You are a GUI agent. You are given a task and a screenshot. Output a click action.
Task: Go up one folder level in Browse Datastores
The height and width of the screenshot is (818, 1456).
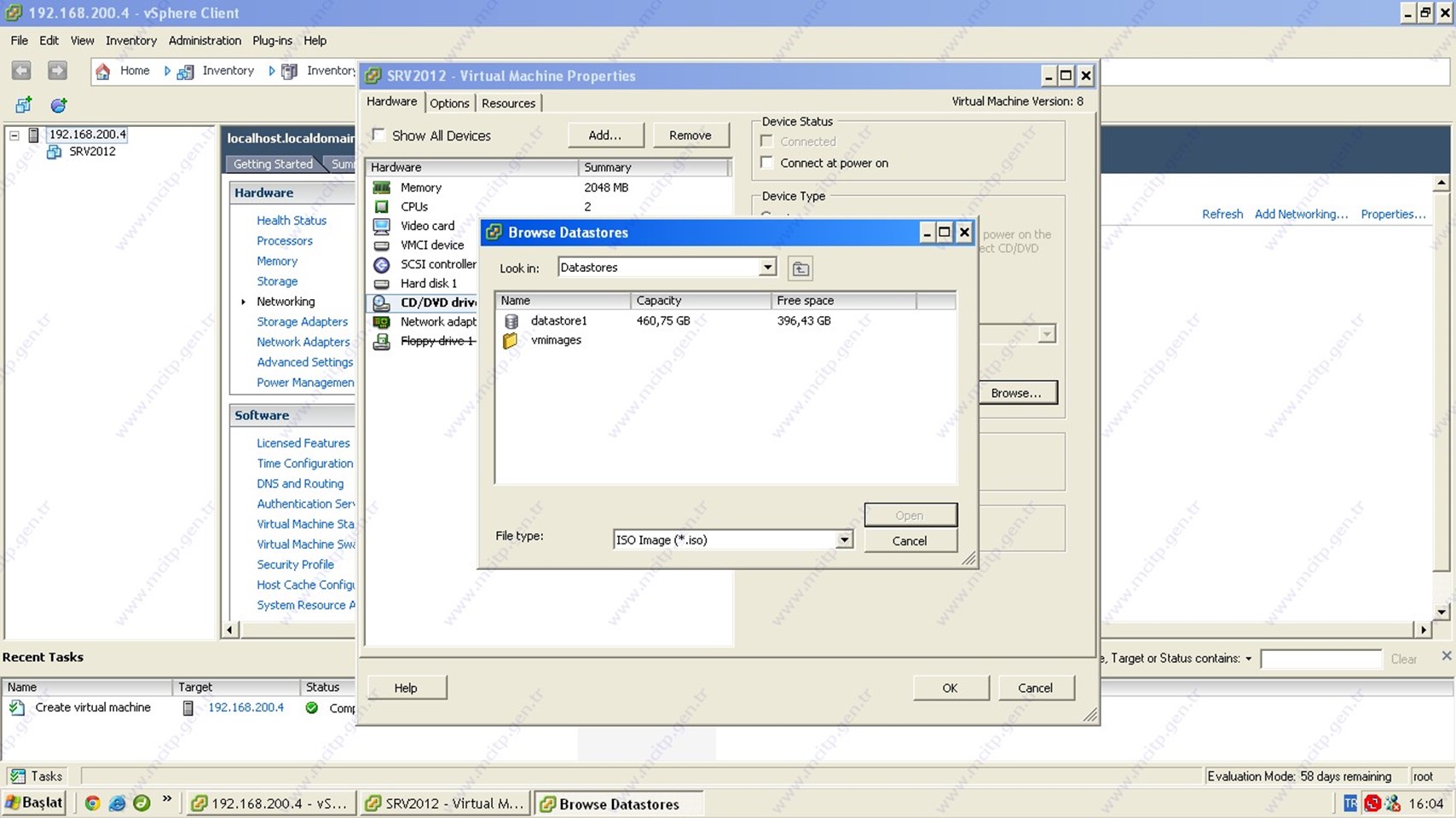pyautogui.click(x=800, y=268)
